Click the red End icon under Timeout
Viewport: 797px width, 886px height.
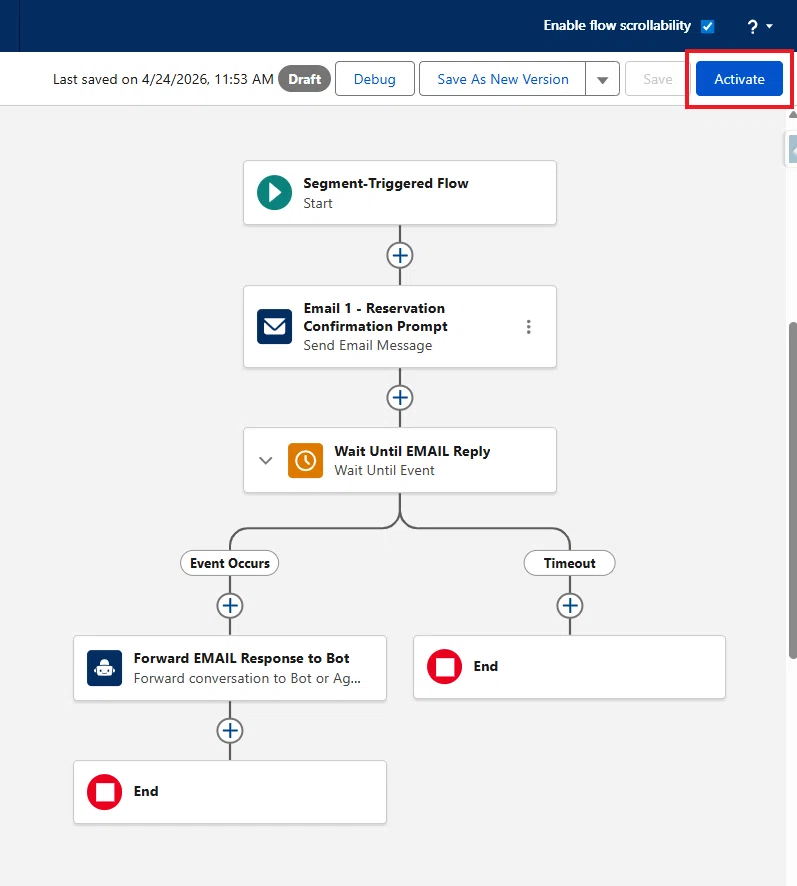click(x=444, y=667)
